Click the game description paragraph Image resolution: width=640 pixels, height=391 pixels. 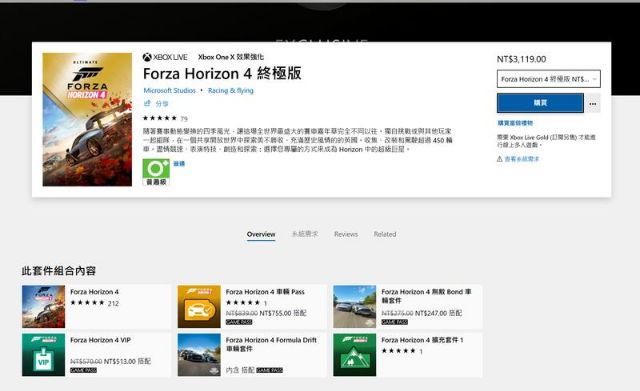(298, 140)
